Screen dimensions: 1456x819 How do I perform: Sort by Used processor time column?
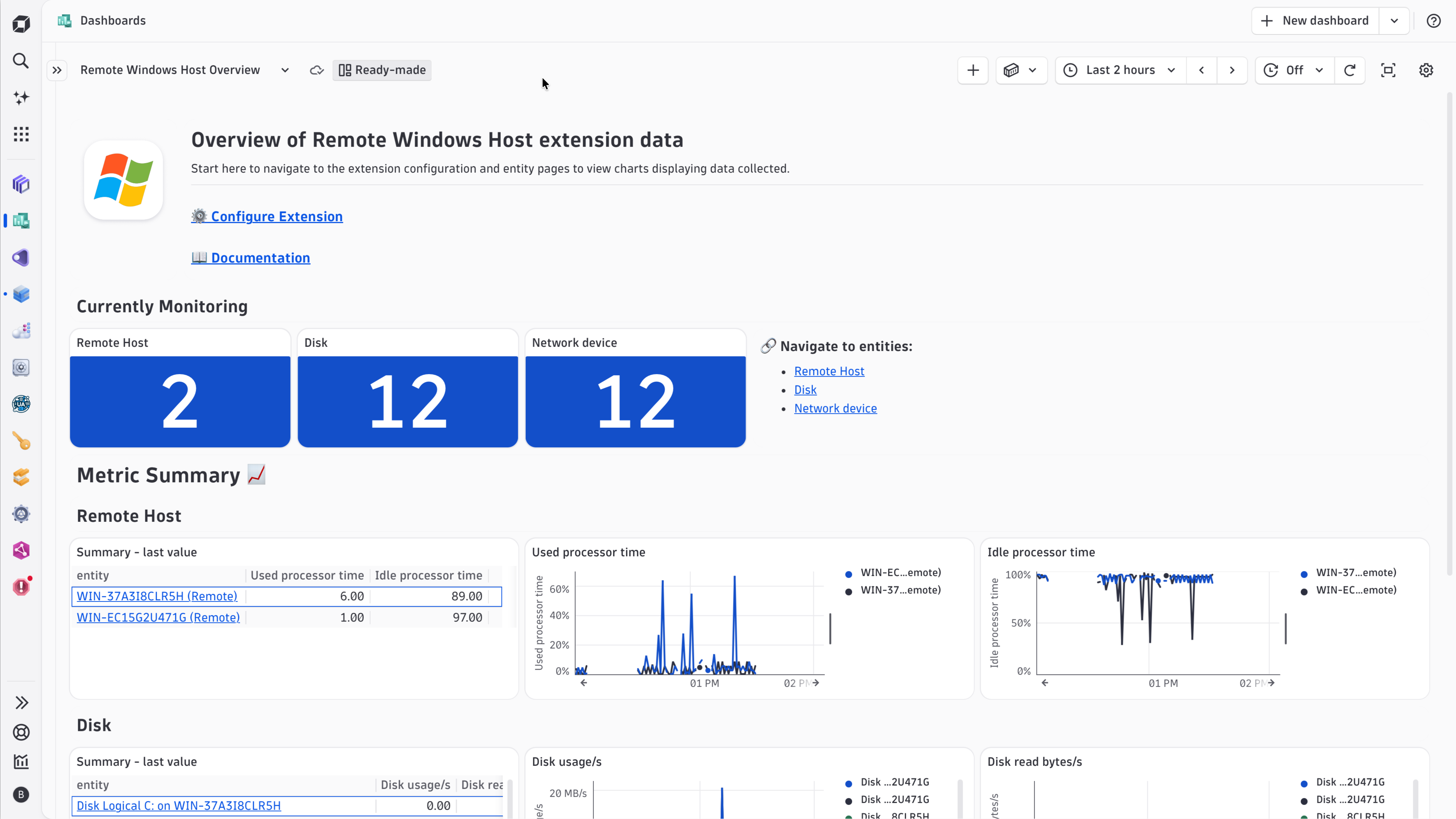(x=307, y=575)
